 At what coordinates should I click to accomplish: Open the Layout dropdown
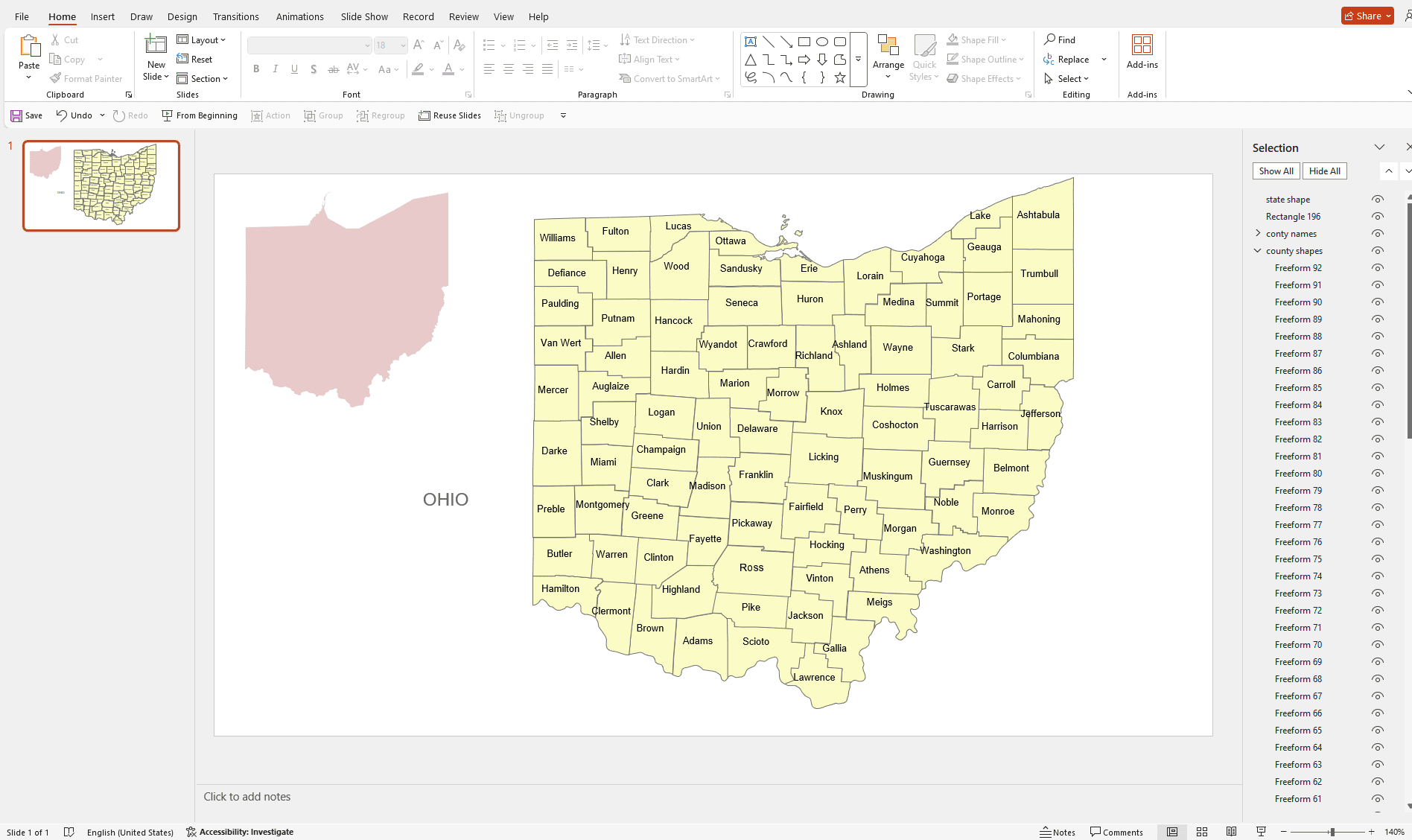click(x=201, y=40)
